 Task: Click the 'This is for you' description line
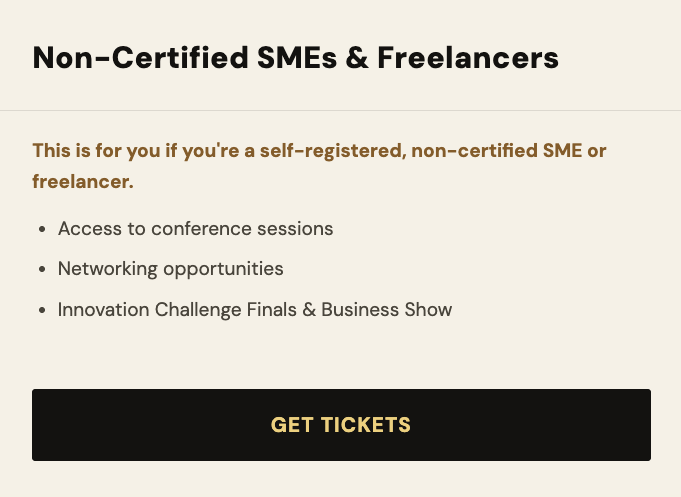point(319,166)
